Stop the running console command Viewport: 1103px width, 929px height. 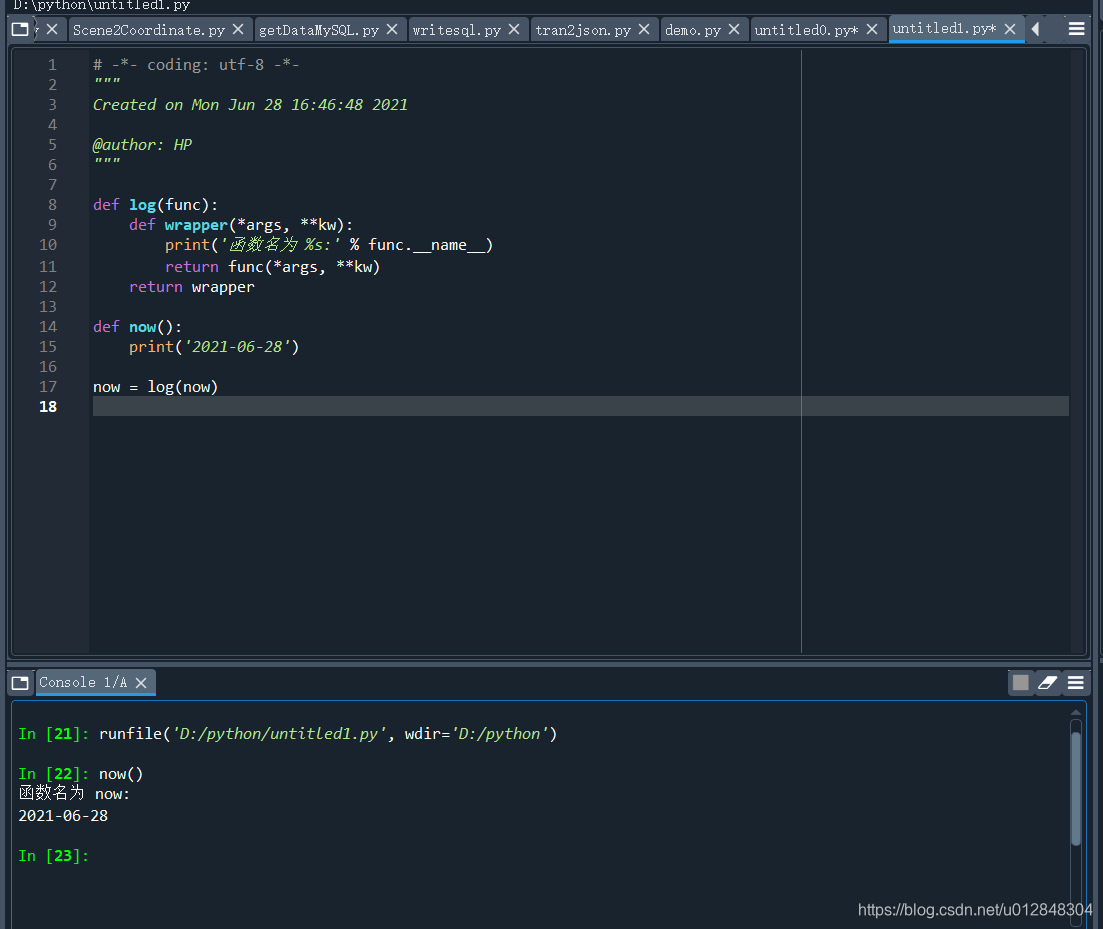(x=1021, y=682)
